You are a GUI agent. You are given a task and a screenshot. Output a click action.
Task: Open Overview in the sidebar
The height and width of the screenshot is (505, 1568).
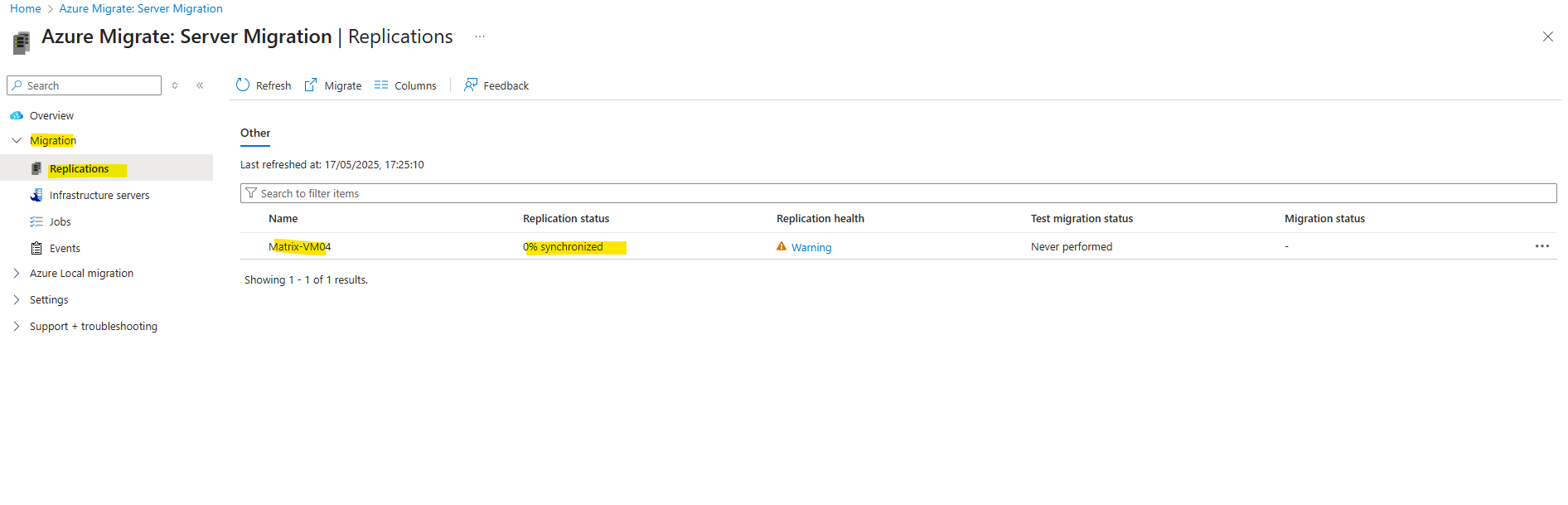click(x=51, y=116)
